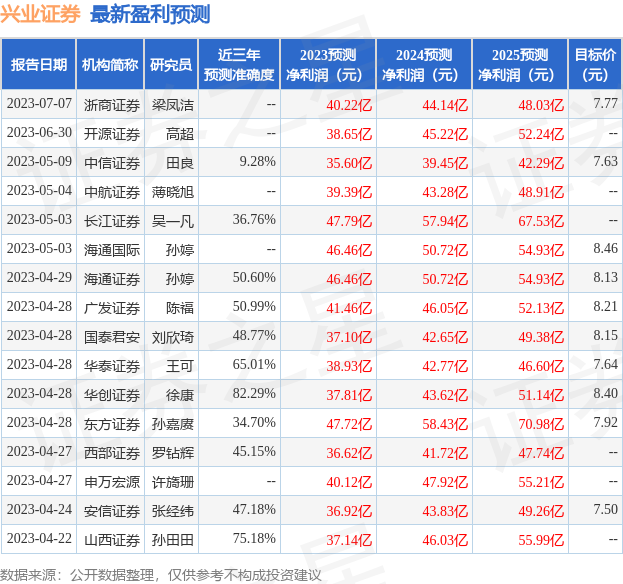Viewport: 623px width, 584px height.
Task: Click the 研究员 column header
Action: coord(171,65)
